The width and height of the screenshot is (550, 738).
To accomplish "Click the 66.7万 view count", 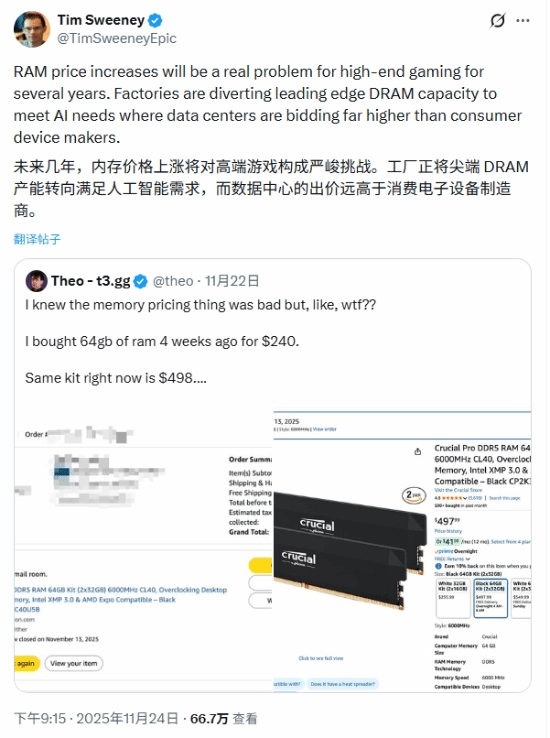I will pyautogui.click(x=209, y=719).
